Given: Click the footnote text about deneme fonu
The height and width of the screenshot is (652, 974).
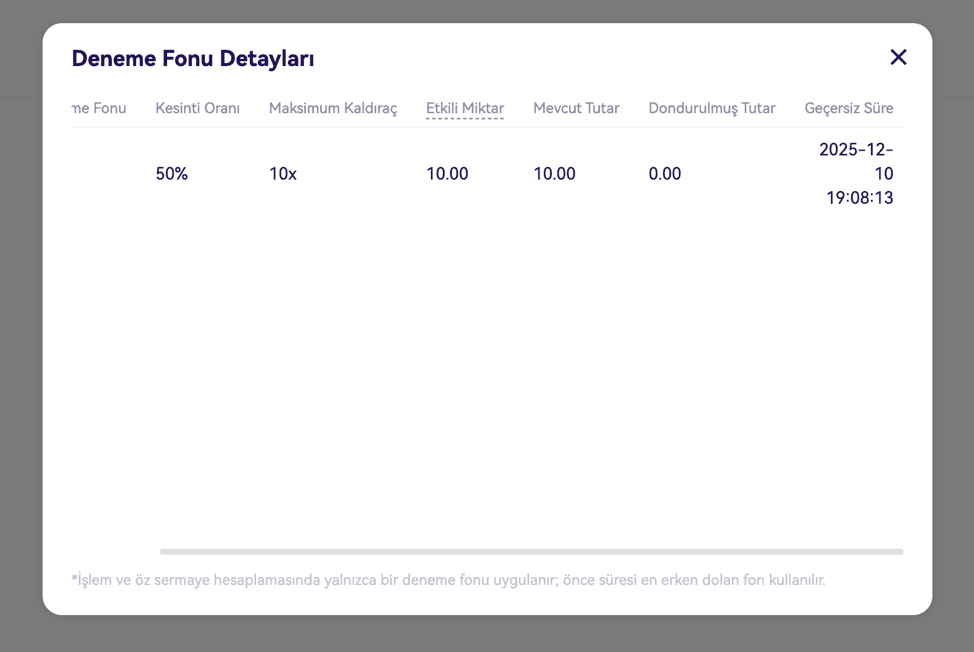Looking at the screenshot, I should click(448, 580).
